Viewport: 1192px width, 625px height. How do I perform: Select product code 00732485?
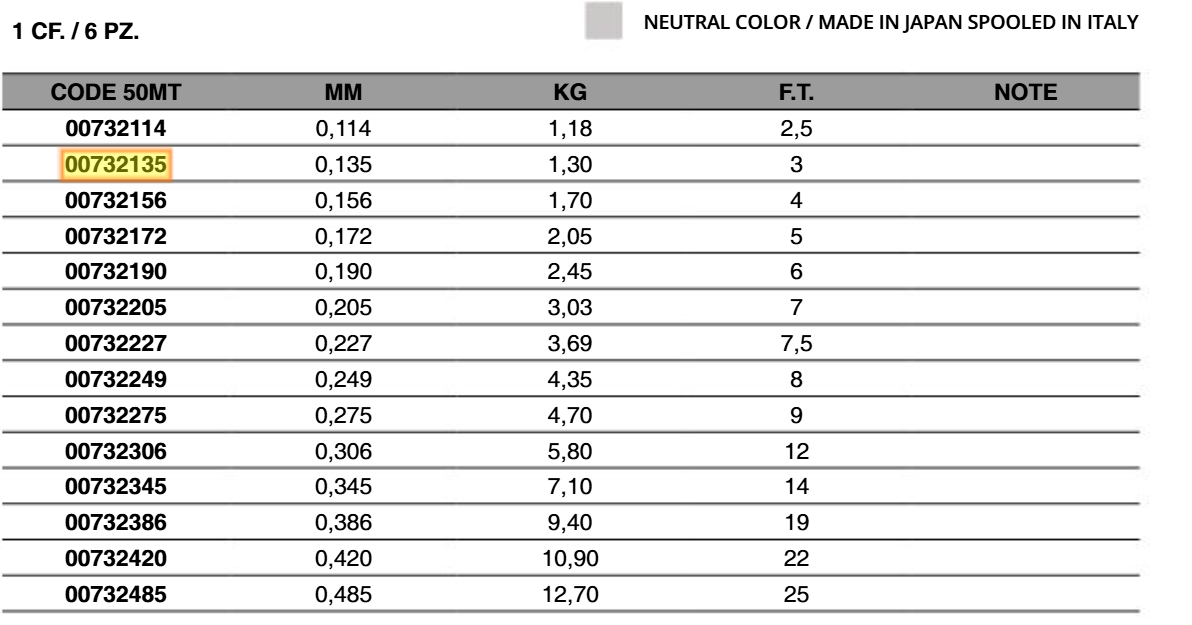(116, 594)
